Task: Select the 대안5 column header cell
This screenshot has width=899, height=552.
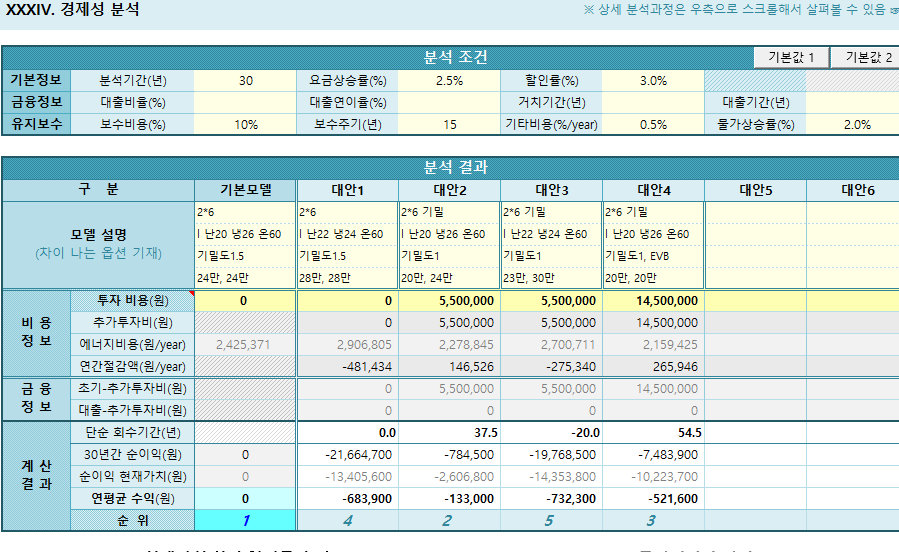Action: pos(755,190)
